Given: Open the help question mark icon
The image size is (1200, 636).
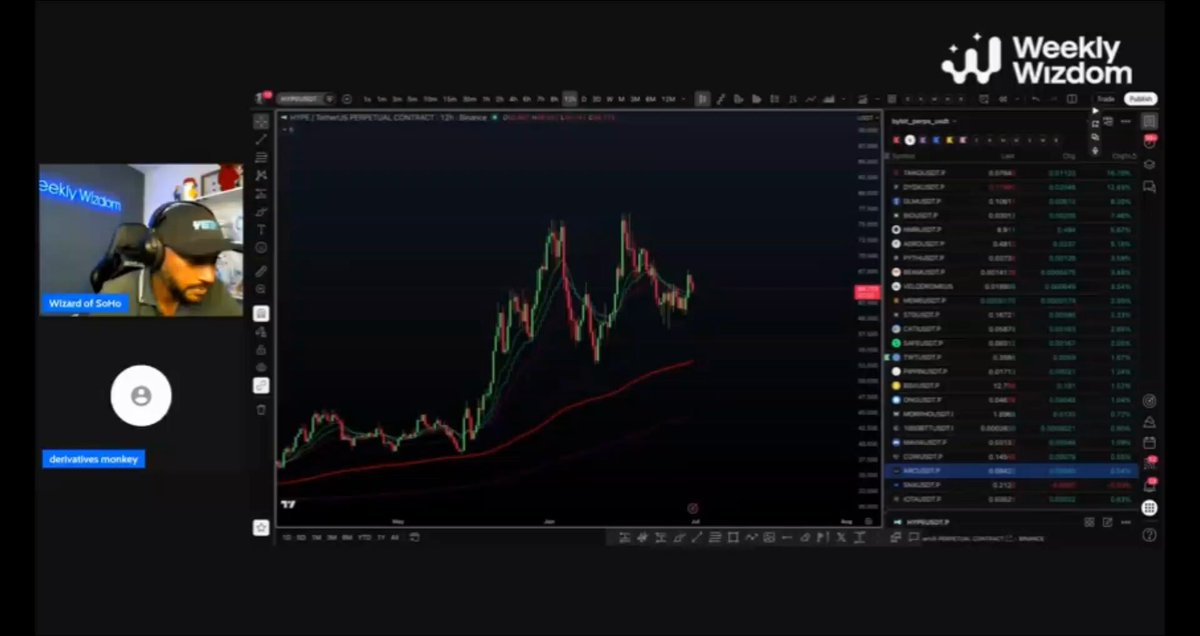Looking at the screenshot, I should (x=1149, y=535).
